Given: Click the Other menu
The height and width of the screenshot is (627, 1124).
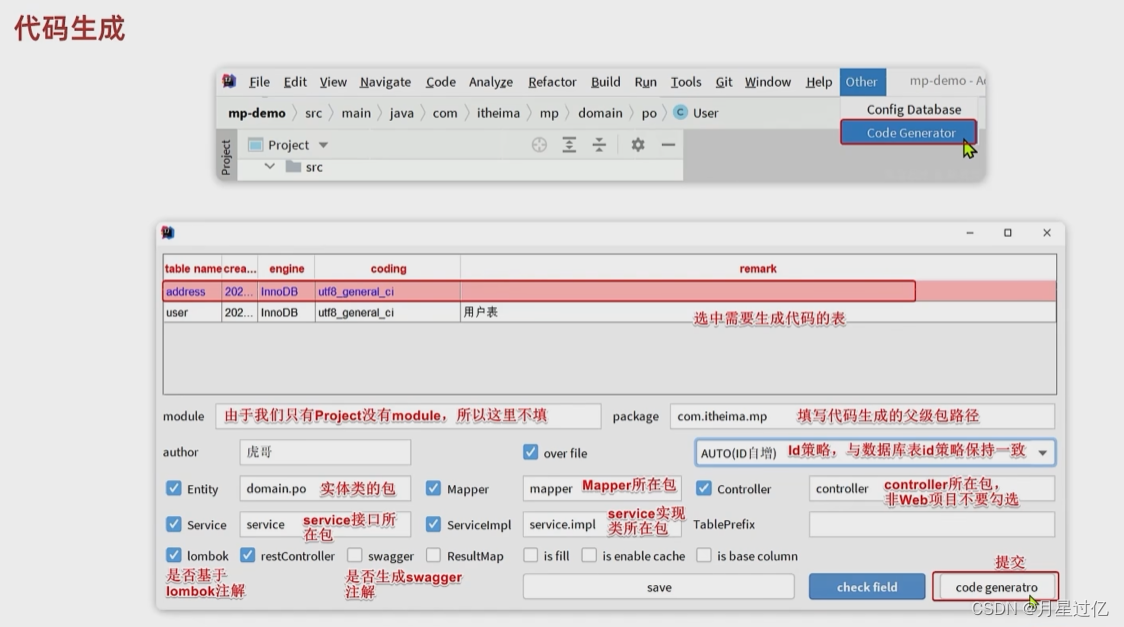Looking at the screenshot, I should tap(862, 82).
